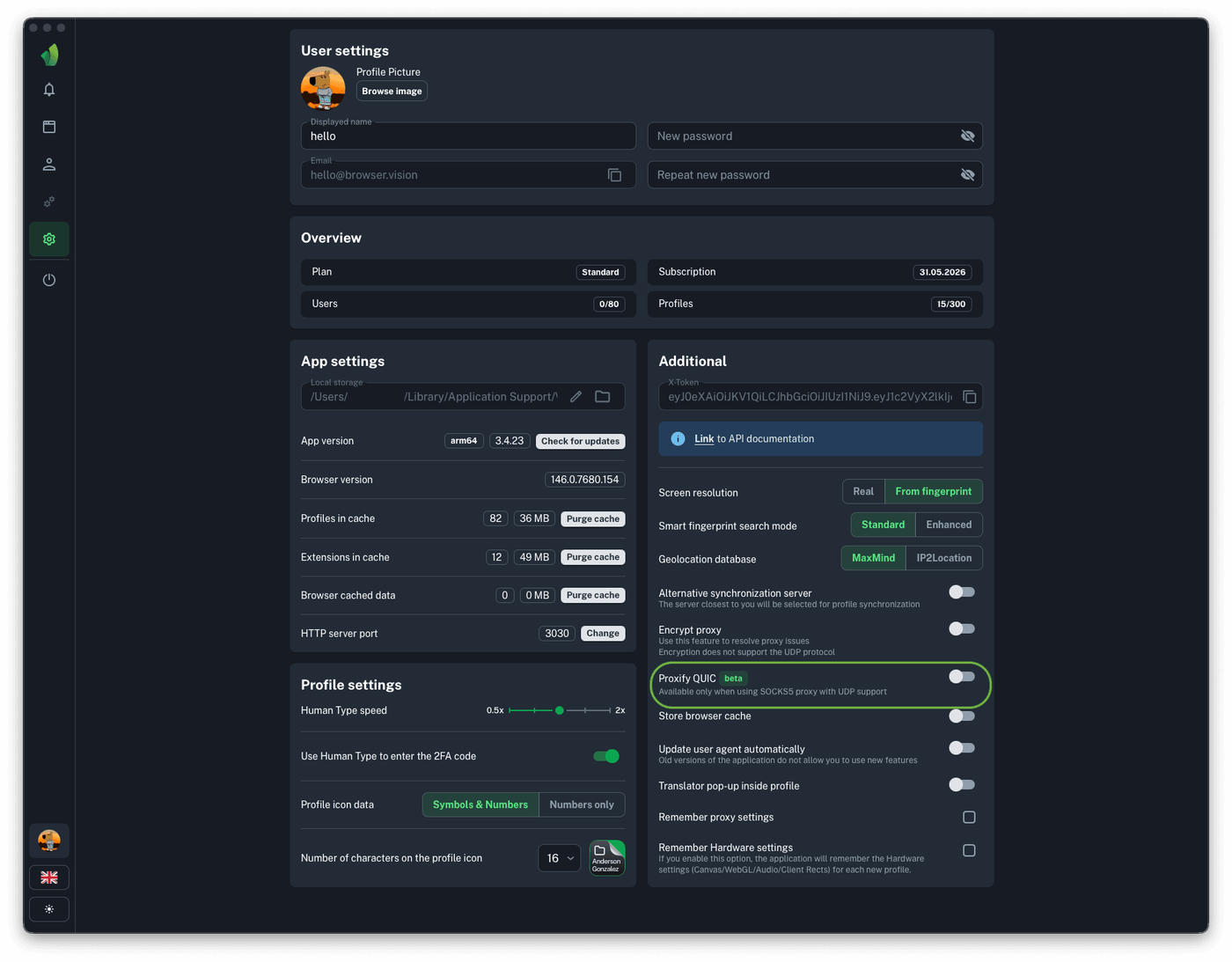This screenshot has width=1232, height=962.
Task: Disable Human Type for 2FA code toggle
Action: 606,756
